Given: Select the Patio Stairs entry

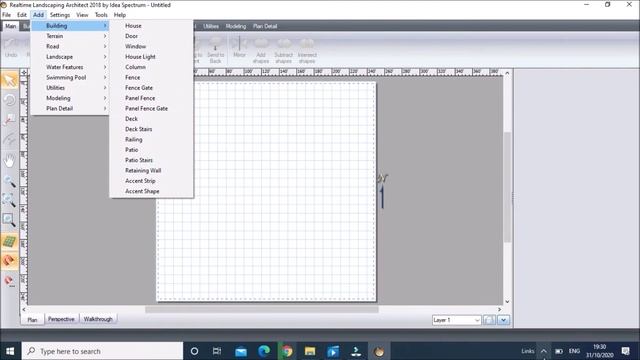Looking at the screenshot, I should (x=151, y=160).
